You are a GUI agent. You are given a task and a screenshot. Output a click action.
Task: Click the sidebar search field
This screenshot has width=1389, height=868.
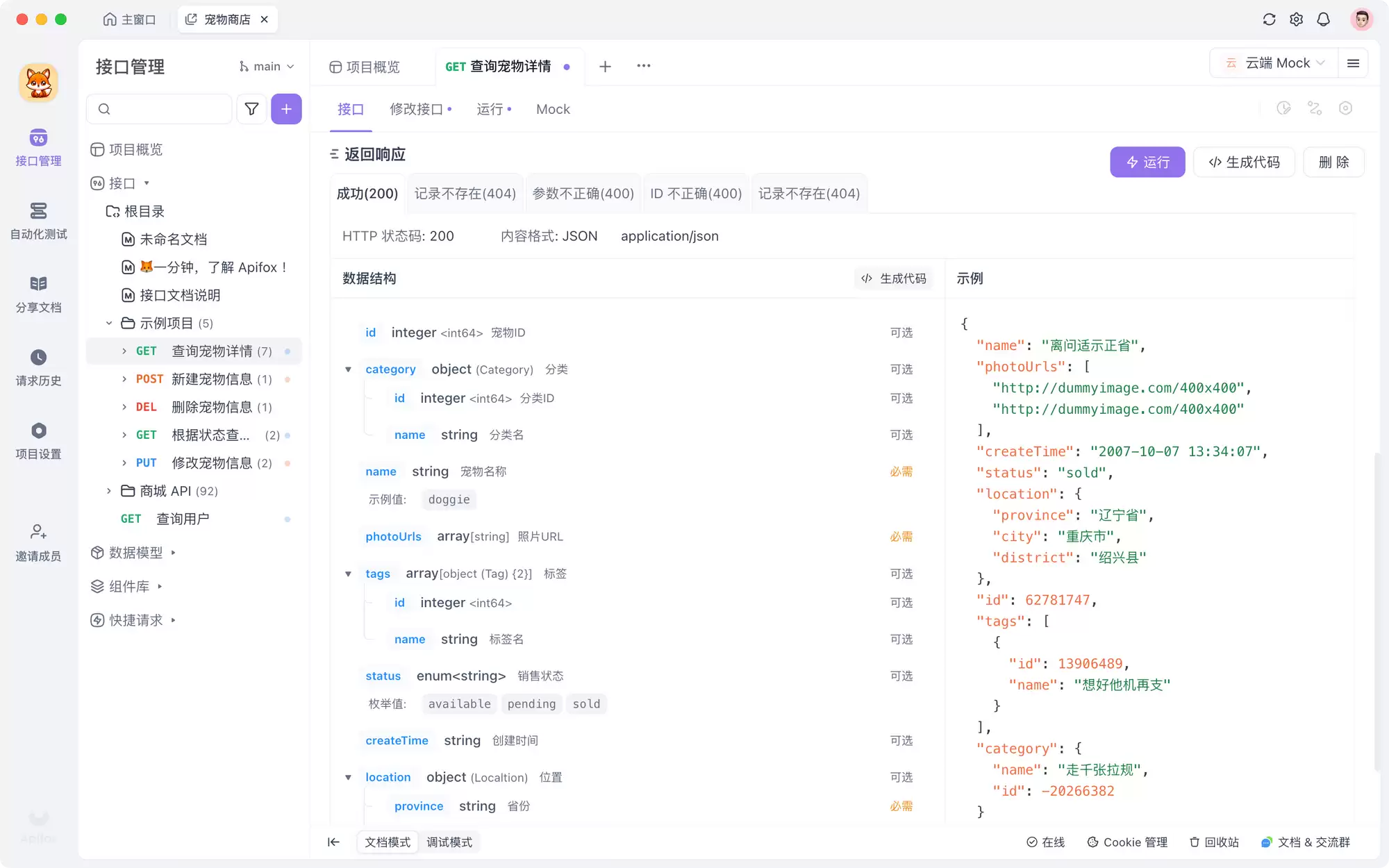[x=160, y=109]
